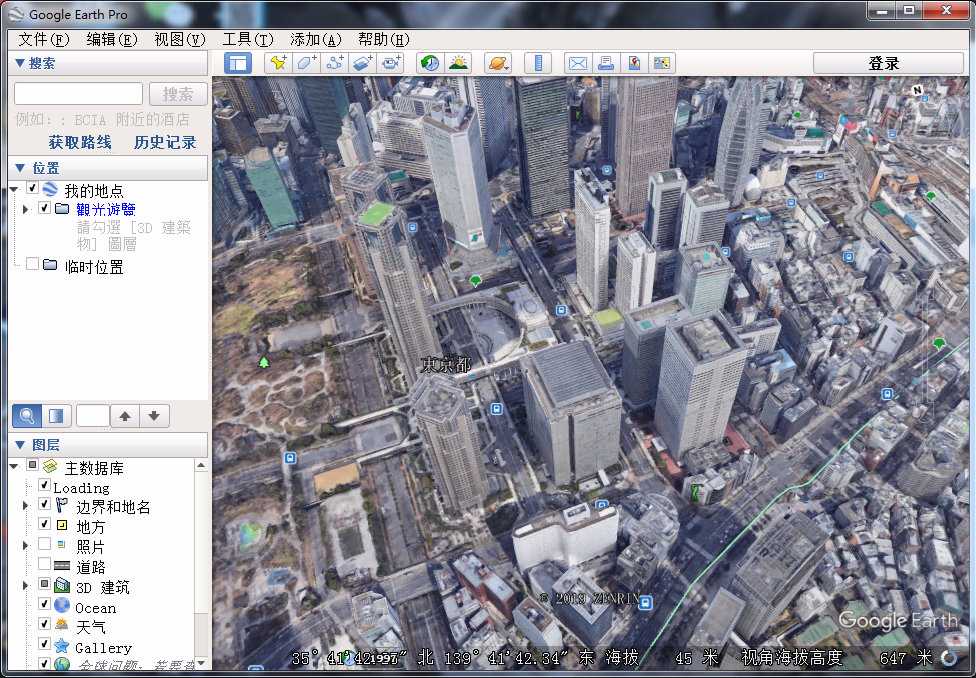
Task: Open the 添加(A) menu
Action: [x=316, y=40]
